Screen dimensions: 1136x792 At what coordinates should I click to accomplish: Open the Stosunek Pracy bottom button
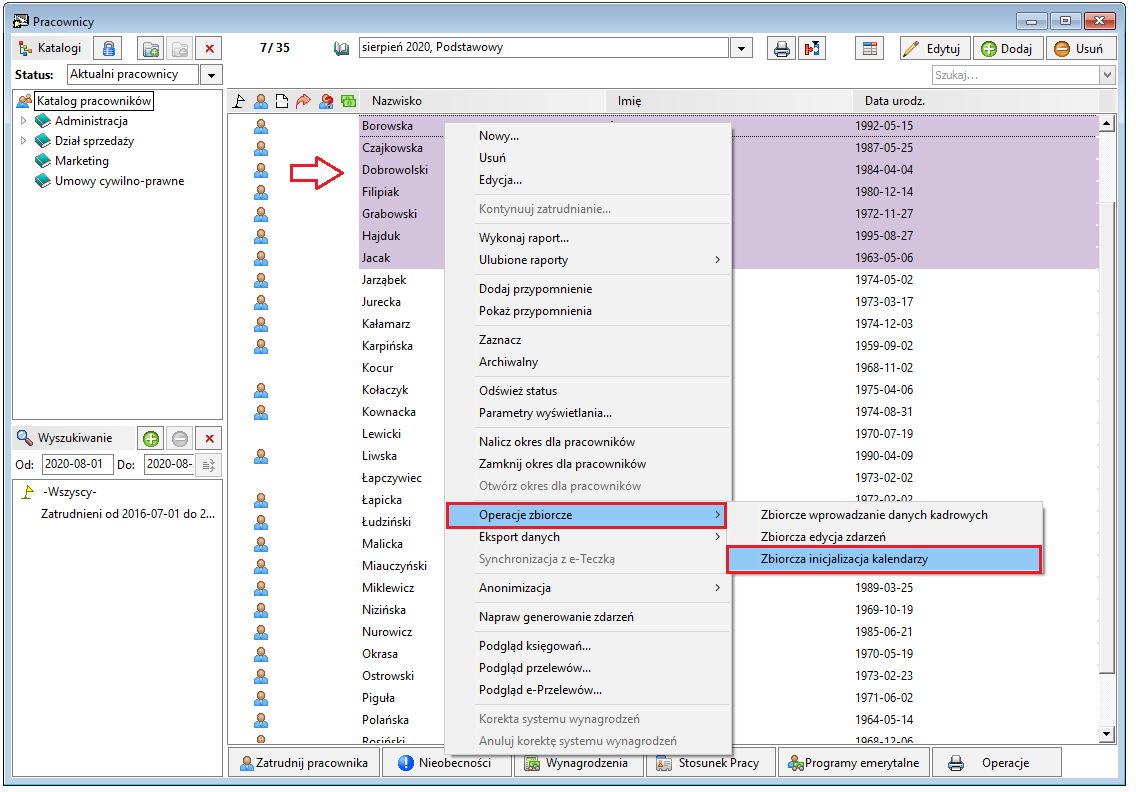coord(710,763)
